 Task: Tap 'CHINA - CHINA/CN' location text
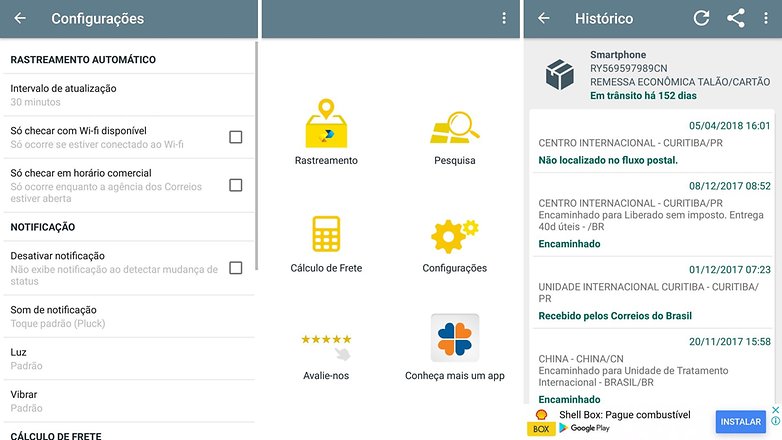point(581,359)
